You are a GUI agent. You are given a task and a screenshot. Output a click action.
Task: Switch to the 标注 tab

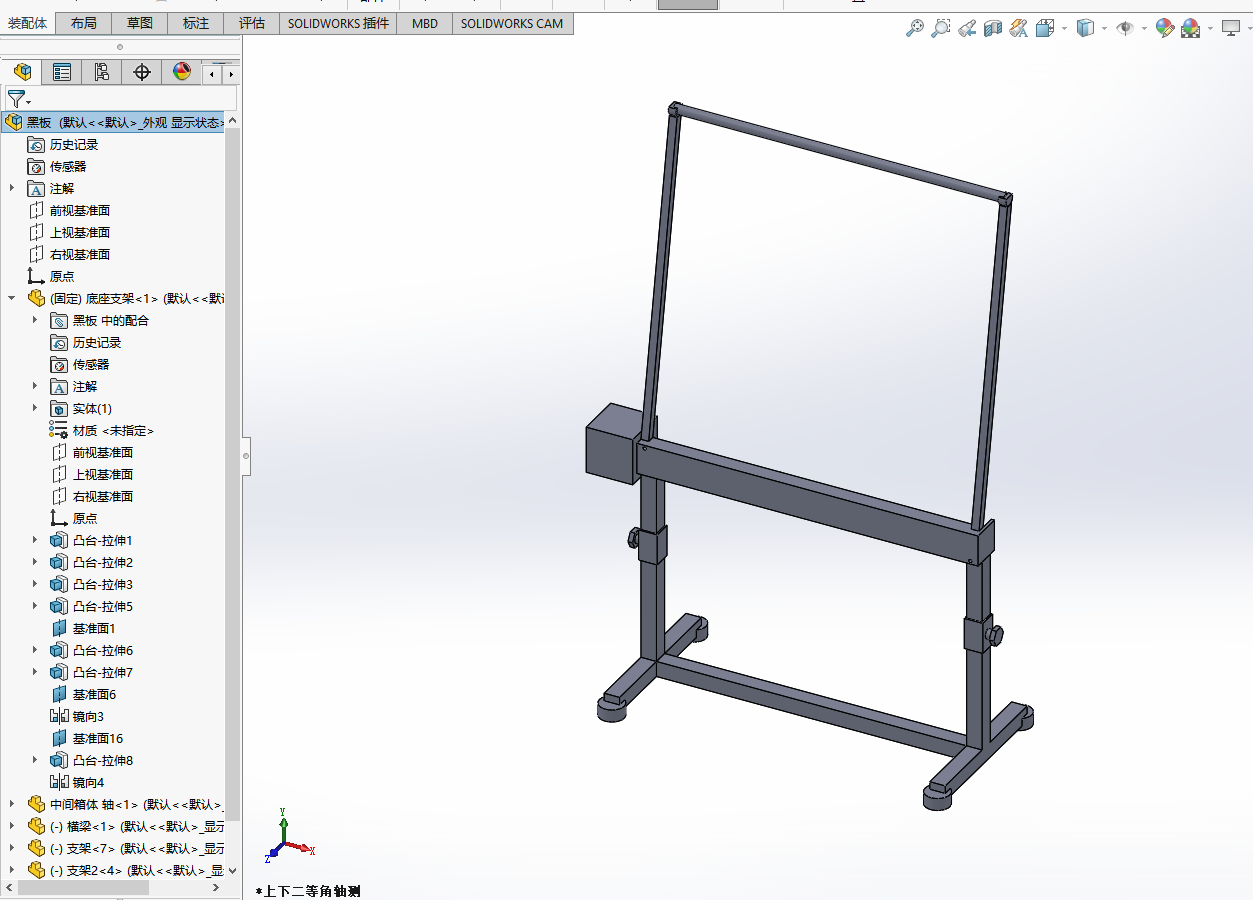[x=196, y=23]
